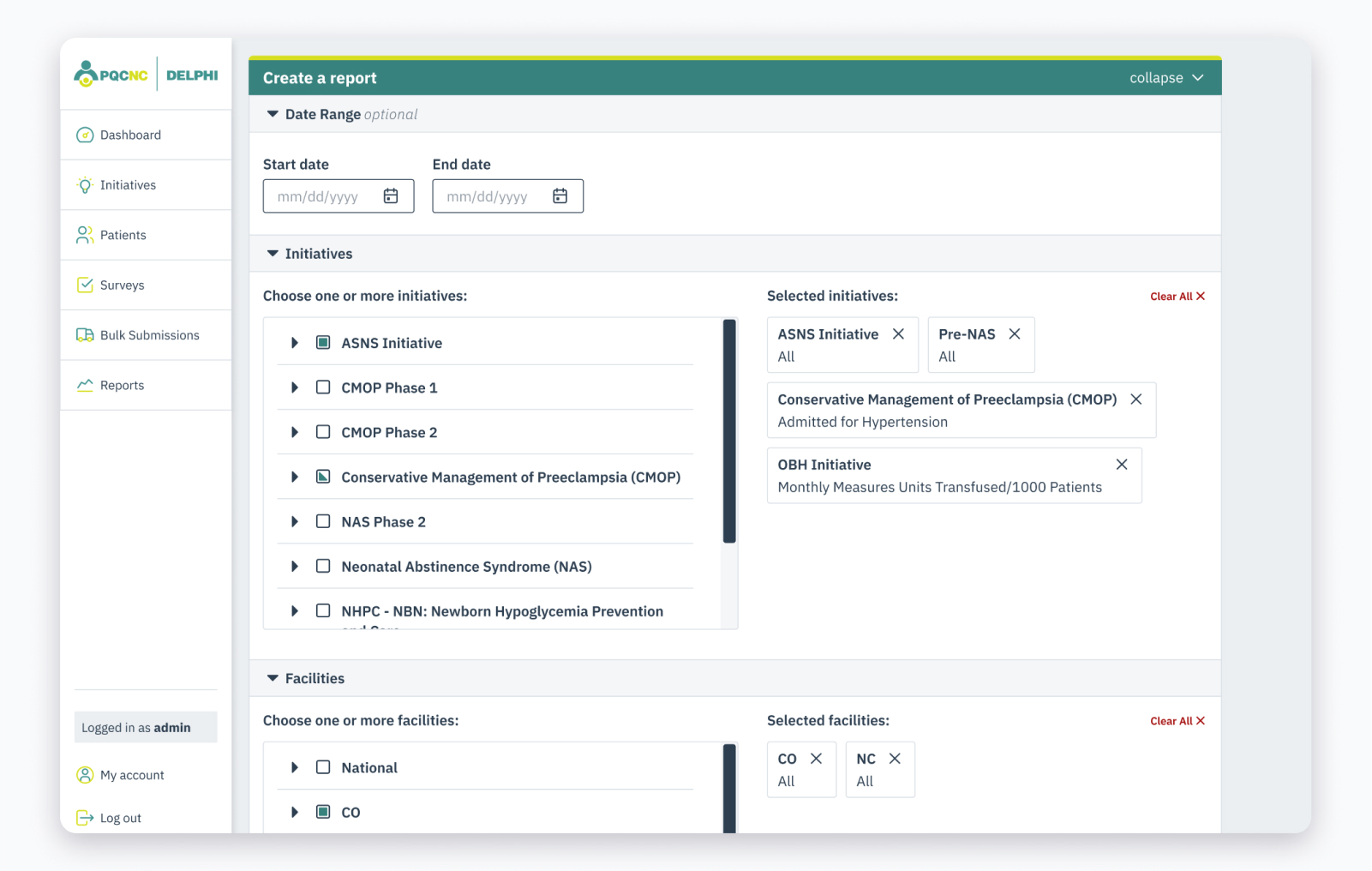Uncheck the ASNS Initiative checkbox
The height and width of the screenshot is (871, 1372).
(x=323, y=343)
